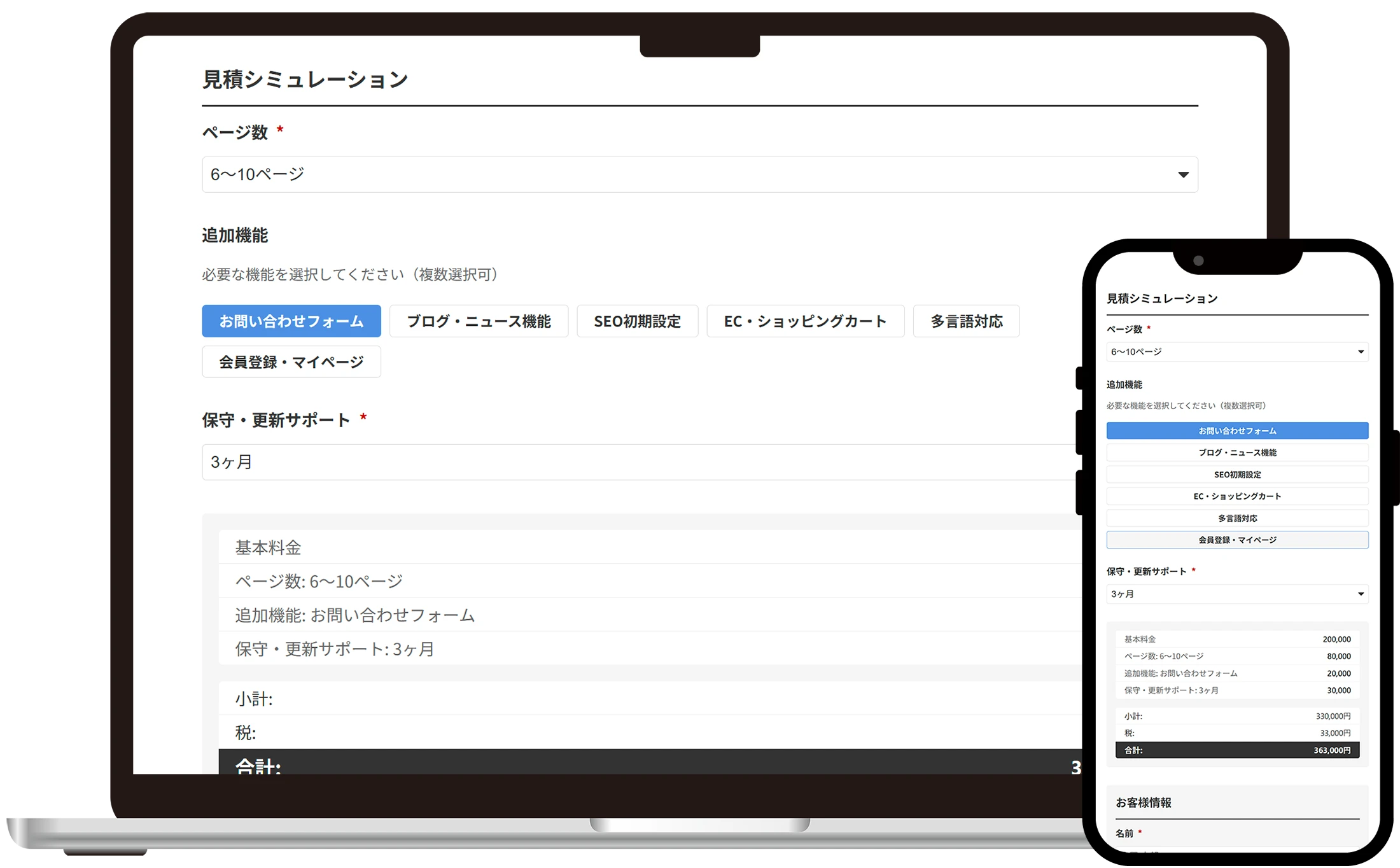Image resolution: width=1400 pixels, height=868 pixels.
Task: Click the 合計 total row on phone
Action: [x=1237, y=750]
